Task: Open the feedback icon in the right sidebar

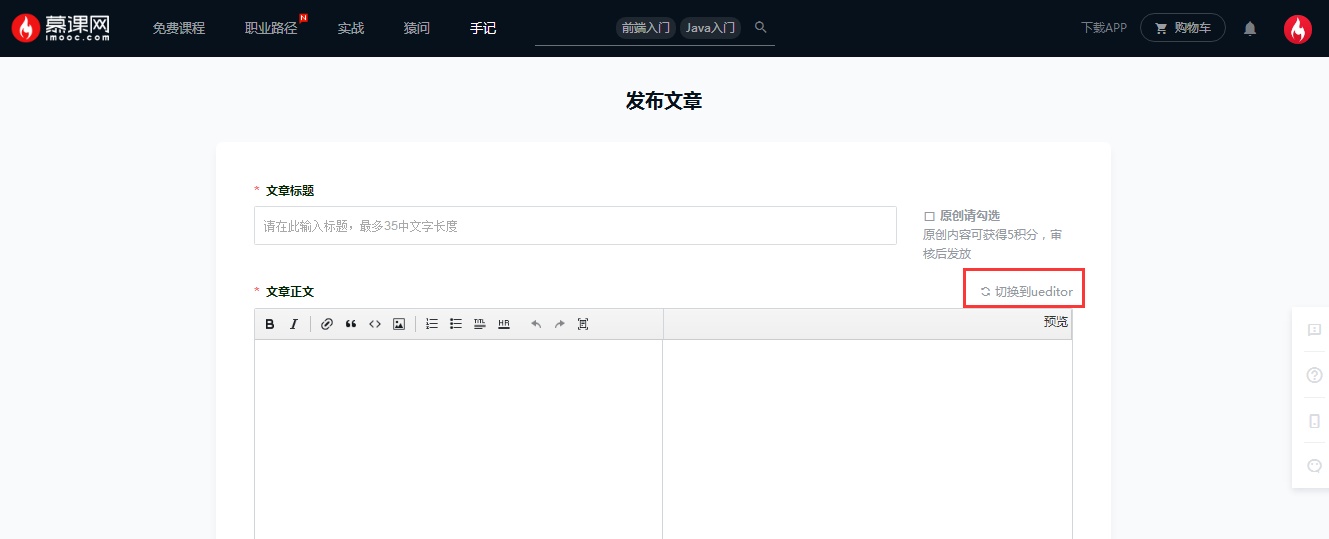Action: click(x=1314, y=330)
